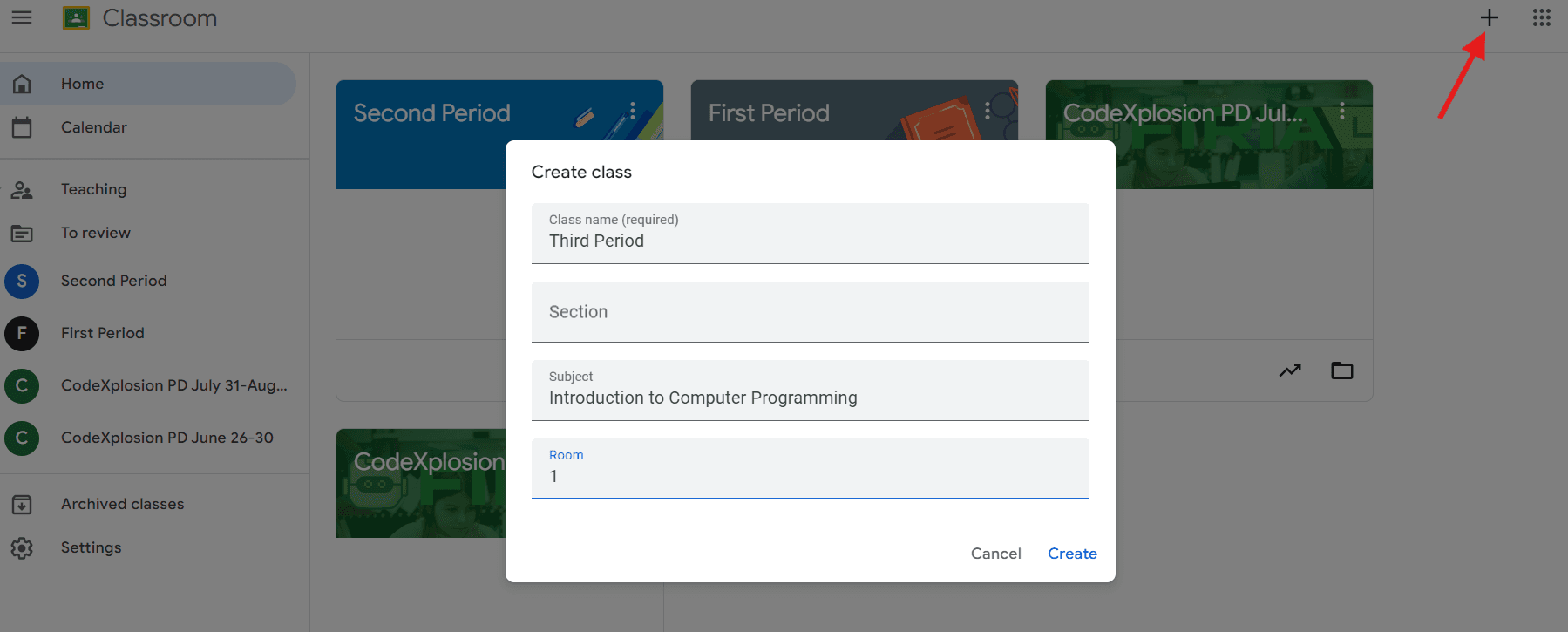Click the CodeXplosion June C avatar
The height and width of the screenshot is (632, 1568).
(22, 438)
